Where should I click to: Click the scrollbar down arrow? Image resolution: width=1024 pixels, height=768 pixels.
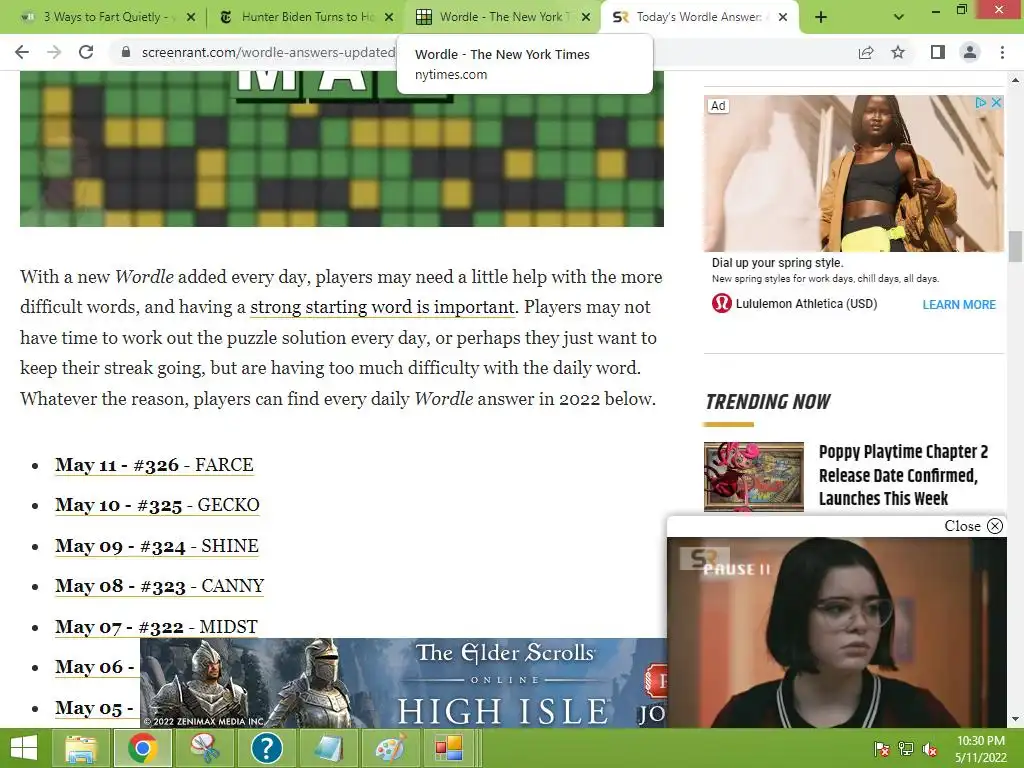(x=1015, y=720)
